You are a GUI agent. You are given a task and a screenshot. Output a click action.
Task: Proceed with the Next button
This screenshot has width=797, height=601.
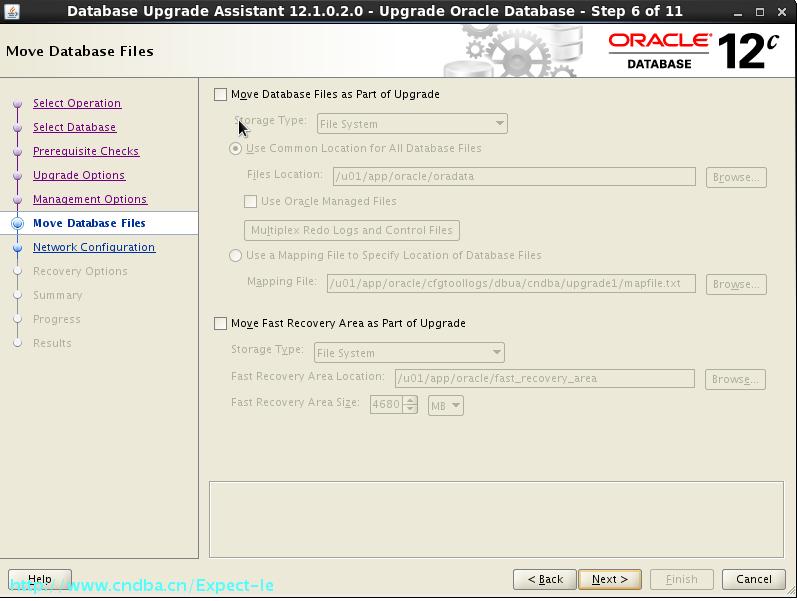pyautogui.click(x=609, y=579)
